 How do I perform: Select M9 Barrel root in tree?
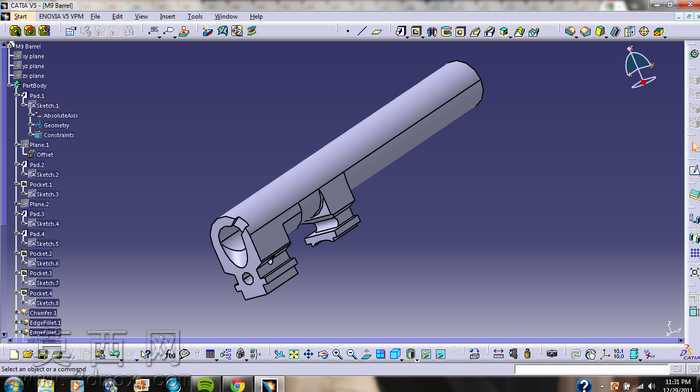[x=28, y=46]
